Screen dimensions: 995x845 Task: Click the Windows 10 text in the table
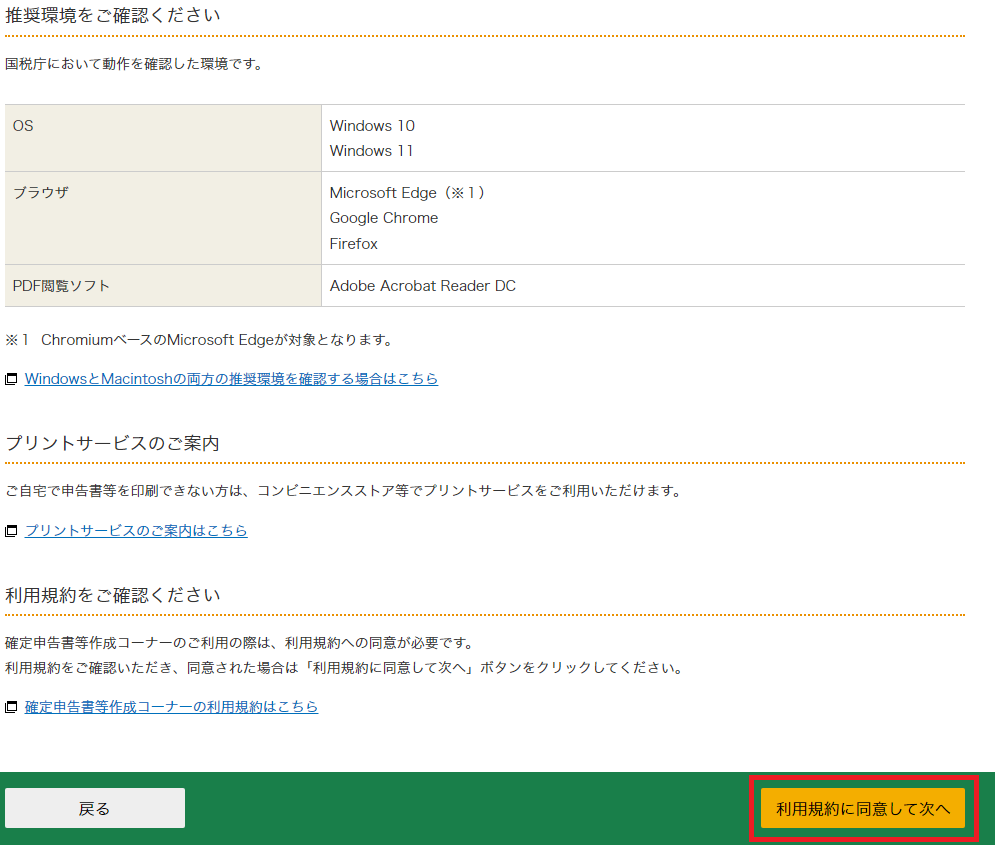coord(372,126)
